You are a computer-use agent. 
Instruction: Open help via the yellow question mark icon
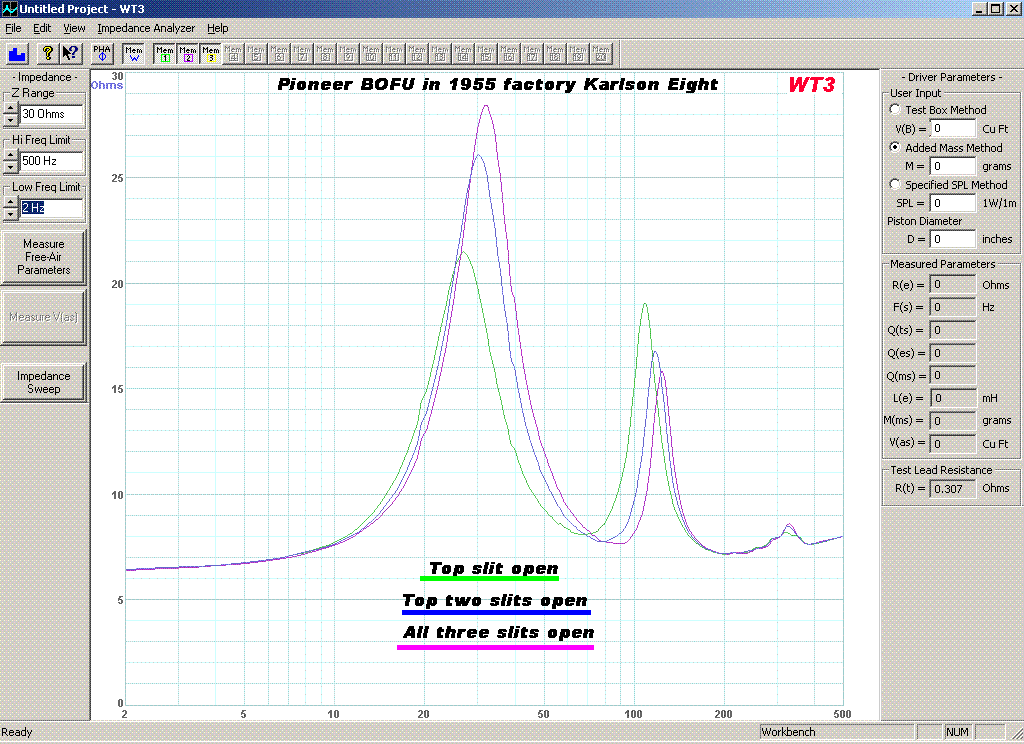tap(48, 54)
